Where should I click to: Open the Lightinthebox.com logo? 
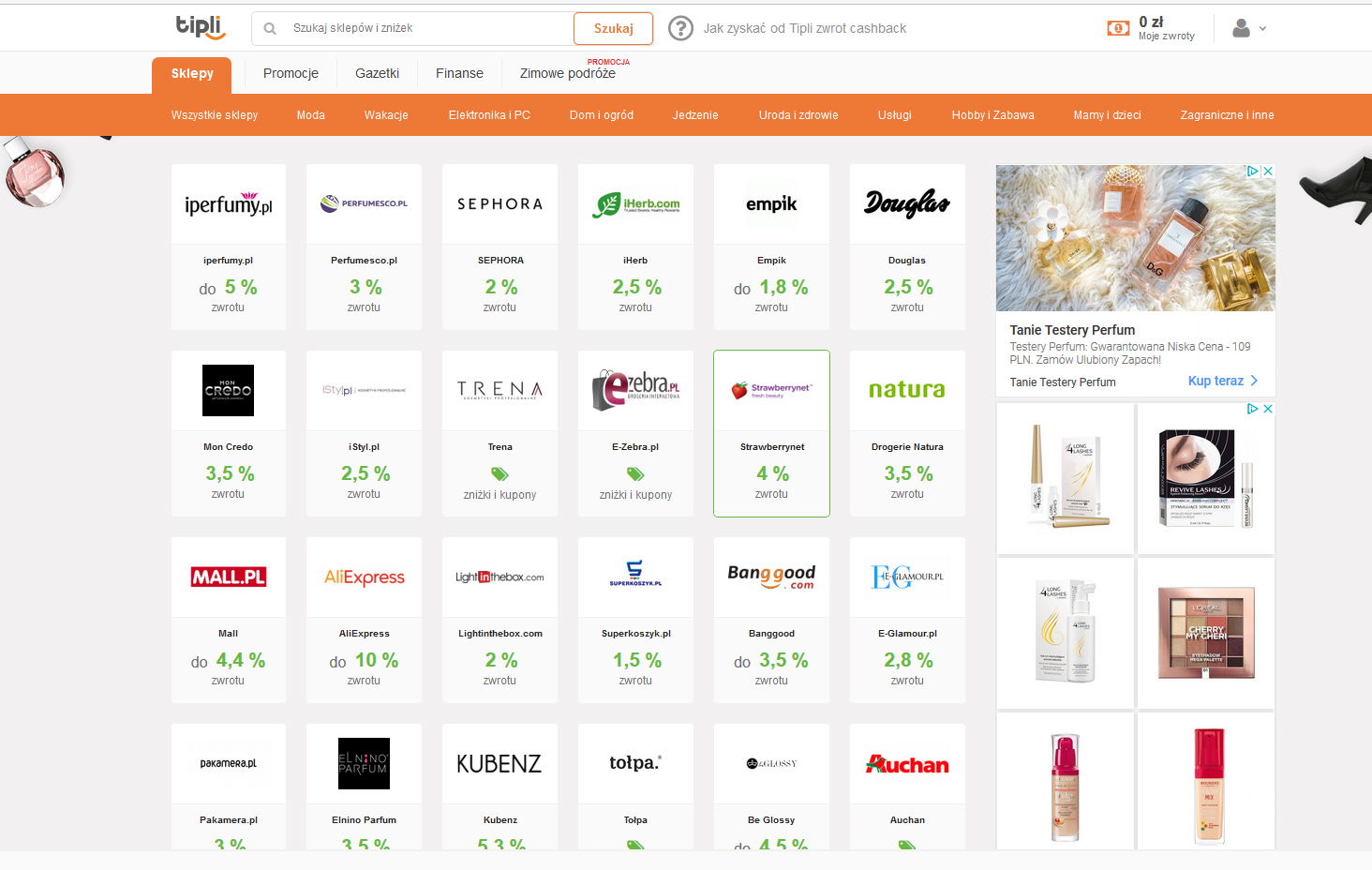tap(500, 577)
